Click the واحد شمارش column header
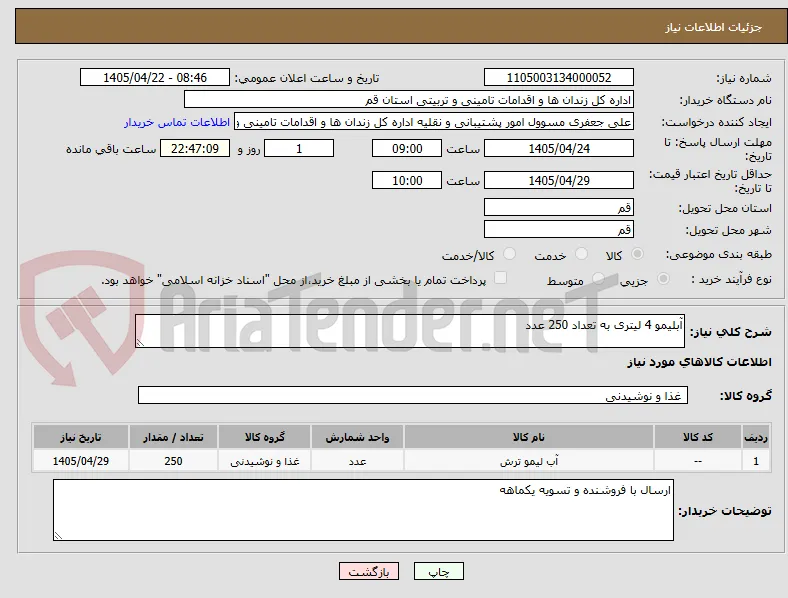The width and height of the screenshot is (788, 598). coord(357,437)
